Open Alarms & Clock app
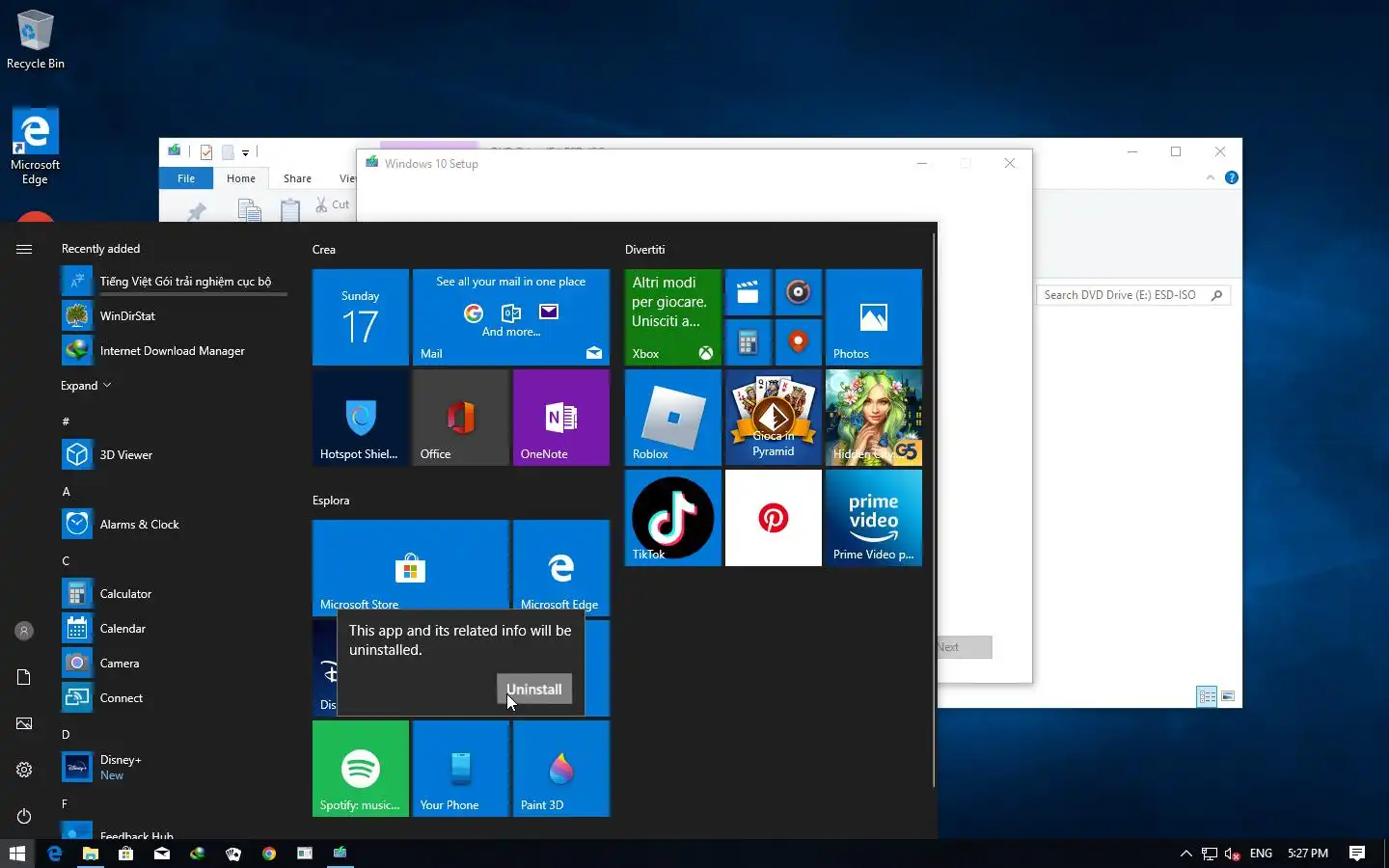 pyautogui.click(x=174, y=525)
